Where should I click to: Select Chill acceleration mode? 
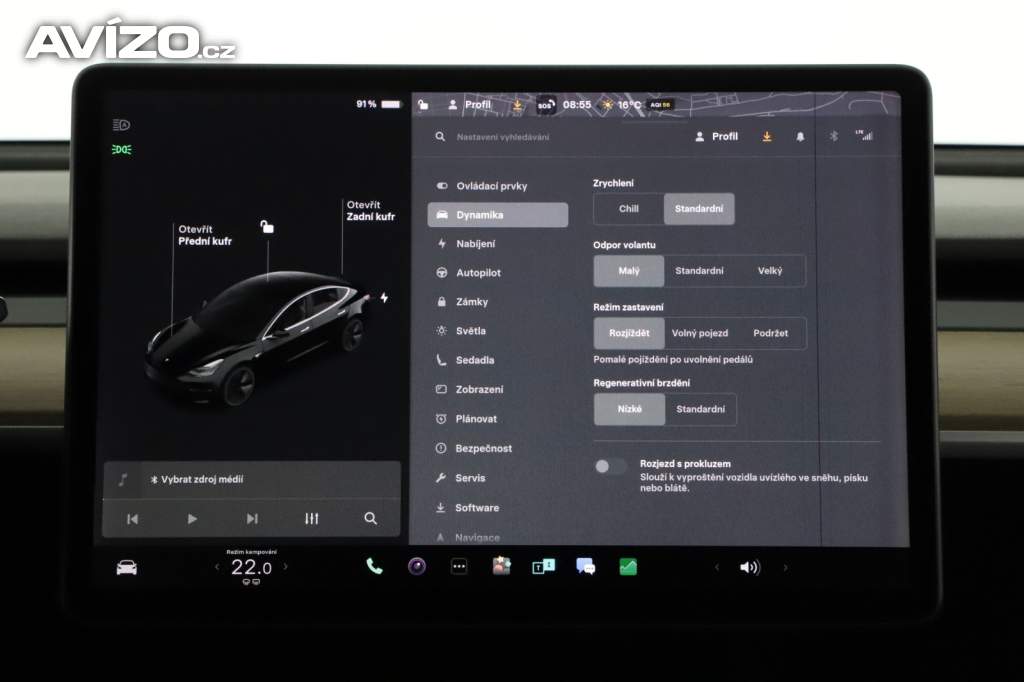click(x=629, y=209)
